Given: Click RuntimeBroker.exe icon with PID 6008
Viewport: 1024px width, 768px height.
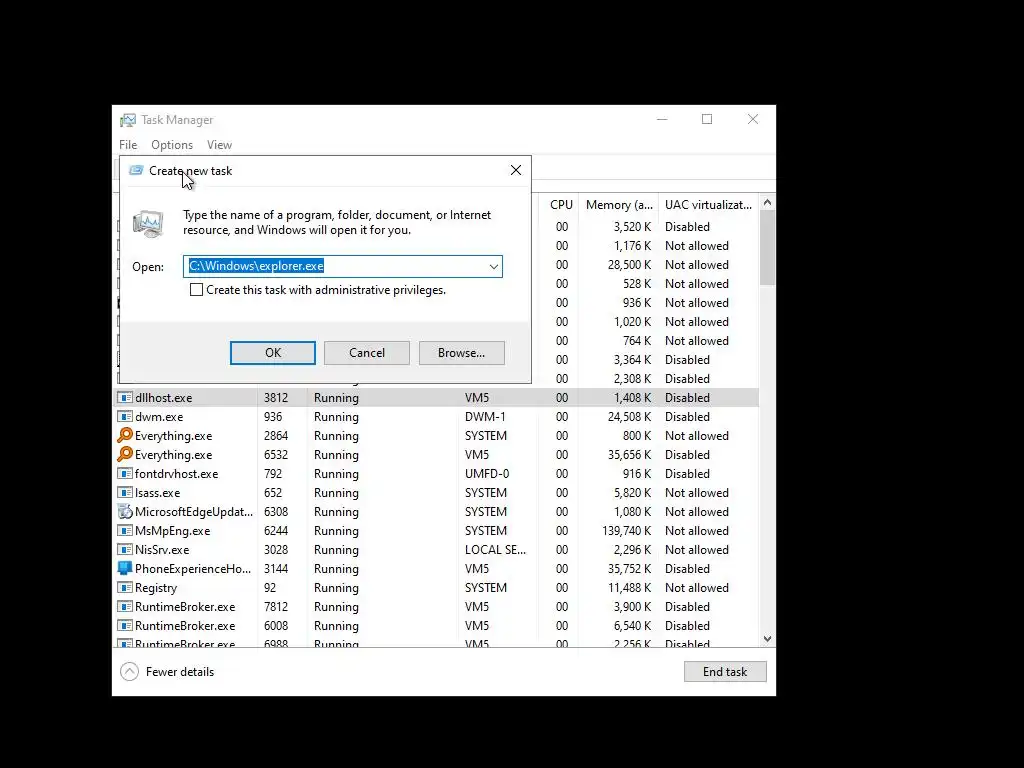Looking at the screenshot, I should (x=125, y=625).
